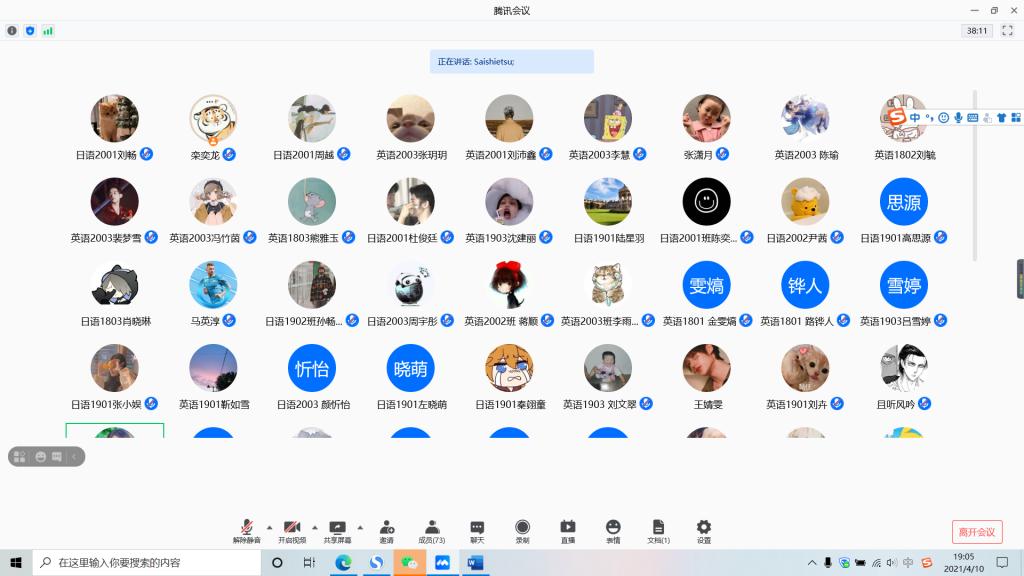
Task: Click the participant grid vertical scrollbar
Action: tap(975, 180)
